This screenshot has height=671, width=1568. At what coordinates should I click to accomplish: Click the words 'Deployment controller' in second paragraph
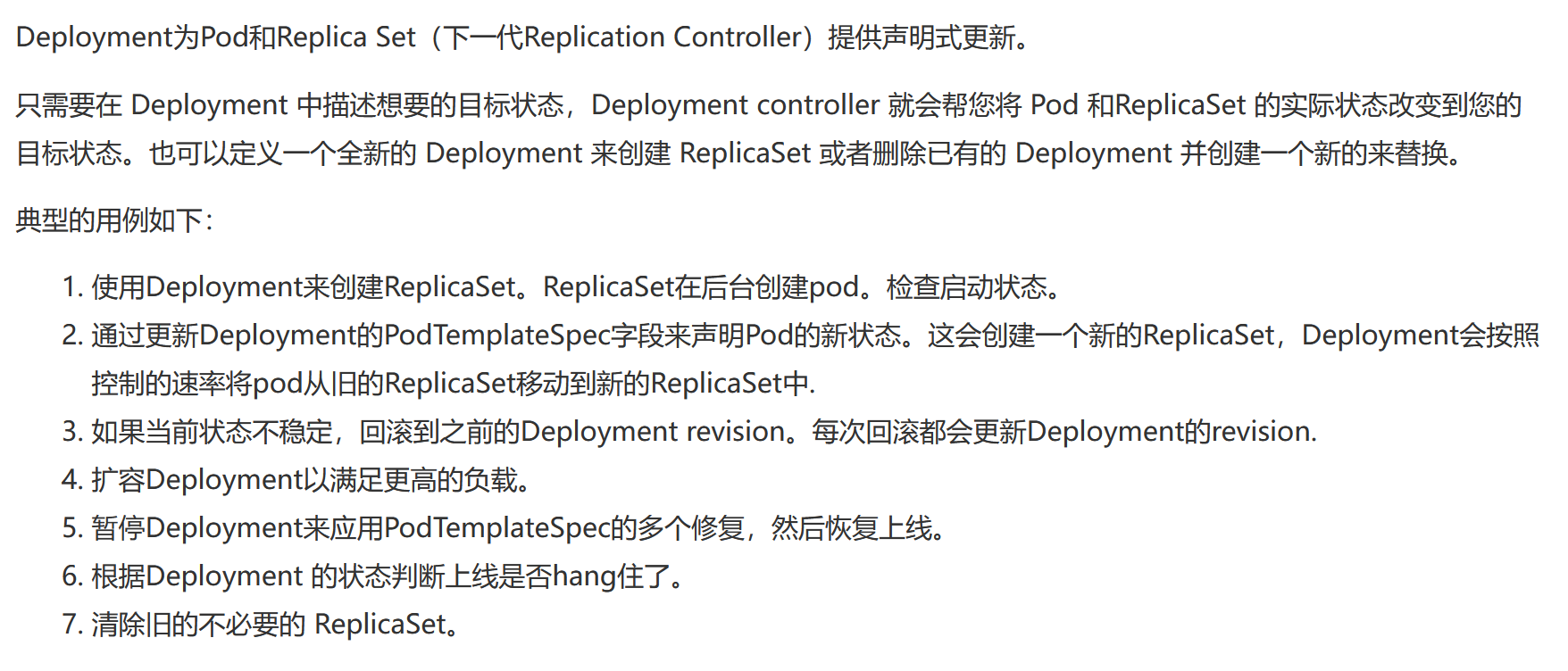736,105
